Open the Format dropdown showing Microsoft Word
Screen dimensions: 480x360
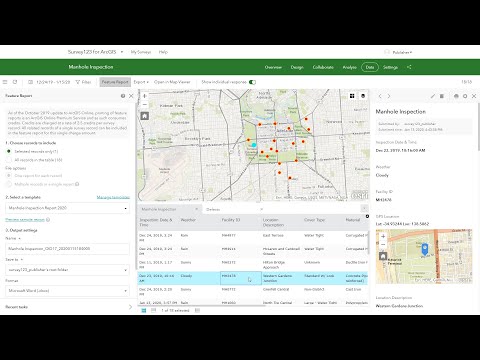point(67,291)
